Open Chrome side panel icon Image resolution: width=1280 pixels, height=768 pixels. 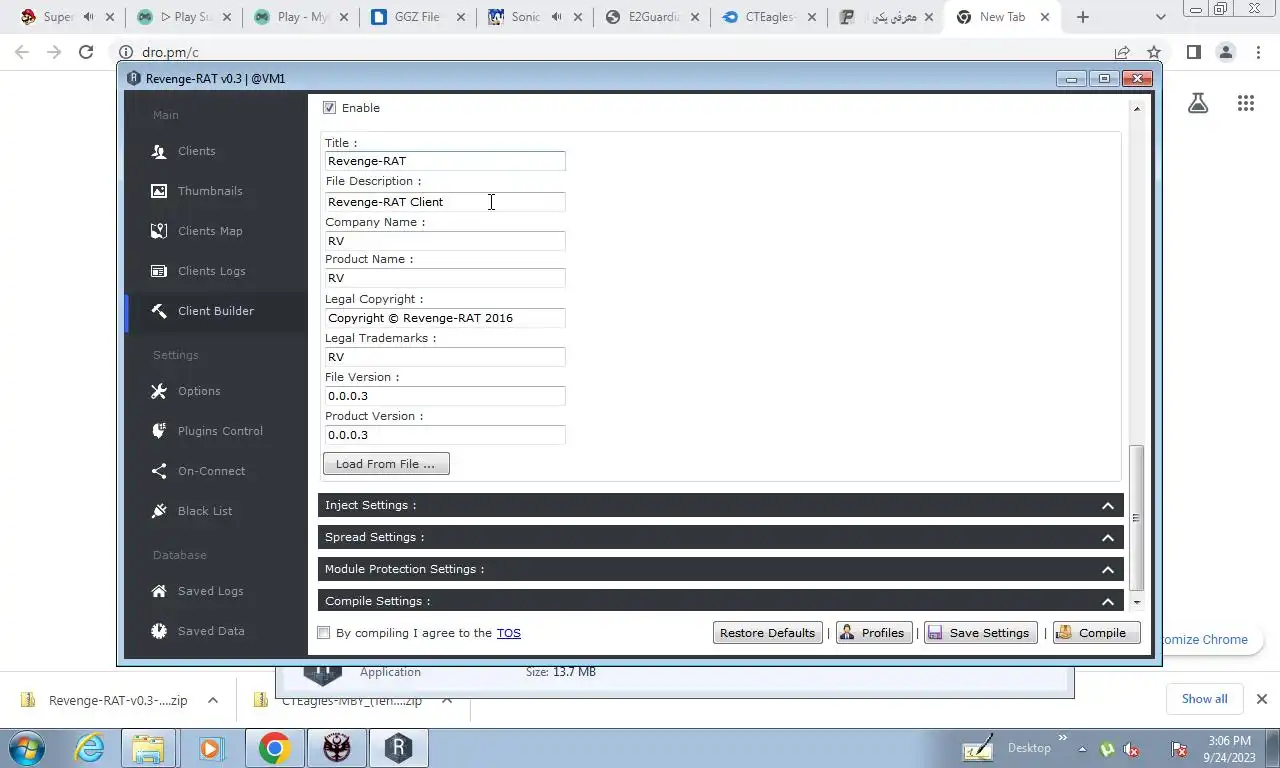tap(1193, 52)
